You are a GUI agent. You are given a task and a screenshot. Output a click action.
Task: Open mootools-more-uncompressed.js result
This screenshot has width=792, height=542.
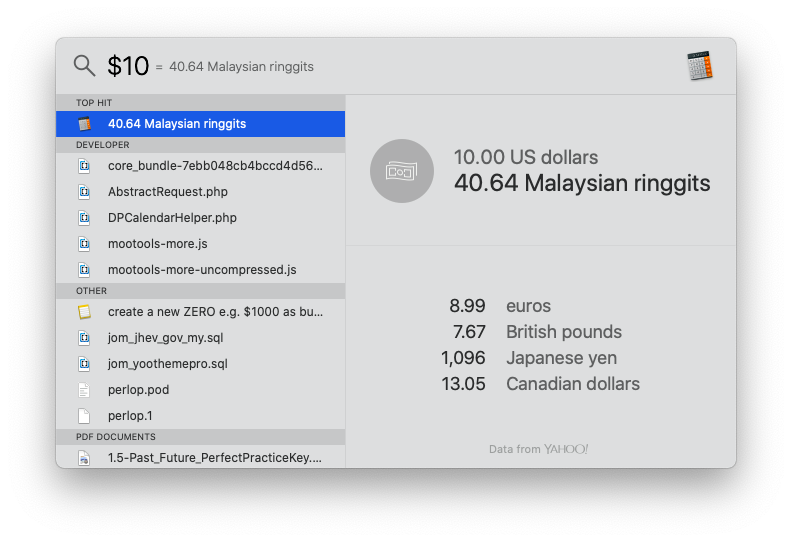(201, 270)
